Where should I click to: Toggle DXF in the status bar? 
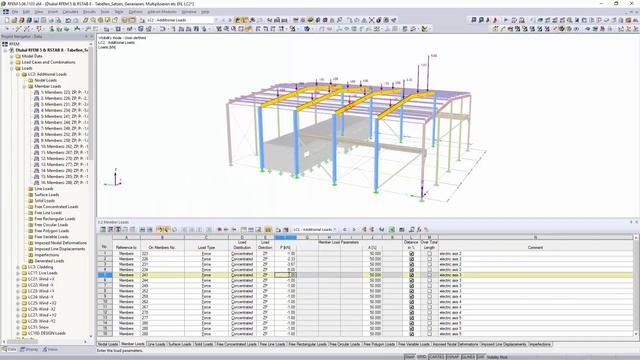[x=480, y=357]
